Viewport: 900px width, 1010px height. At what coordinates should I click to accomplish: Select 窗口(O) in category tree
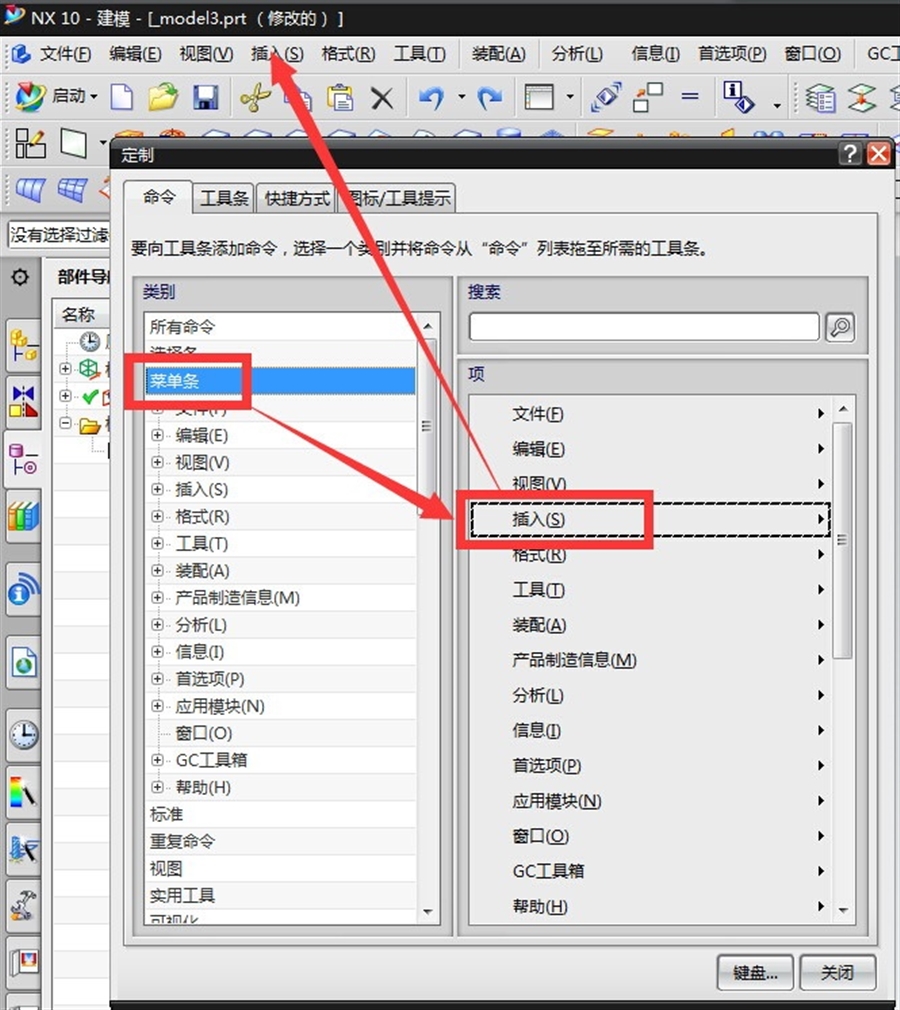204,733
